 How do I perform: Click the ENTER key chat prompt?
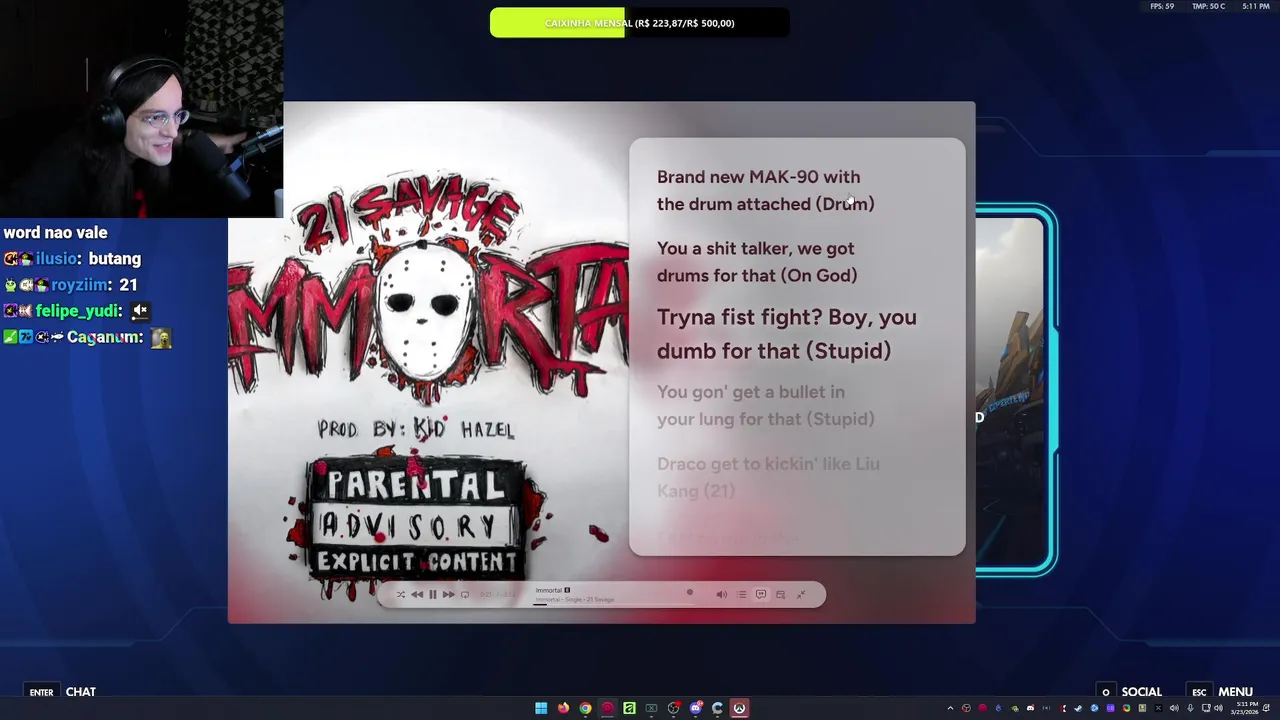pyautogui.click(x=41, y=692)
